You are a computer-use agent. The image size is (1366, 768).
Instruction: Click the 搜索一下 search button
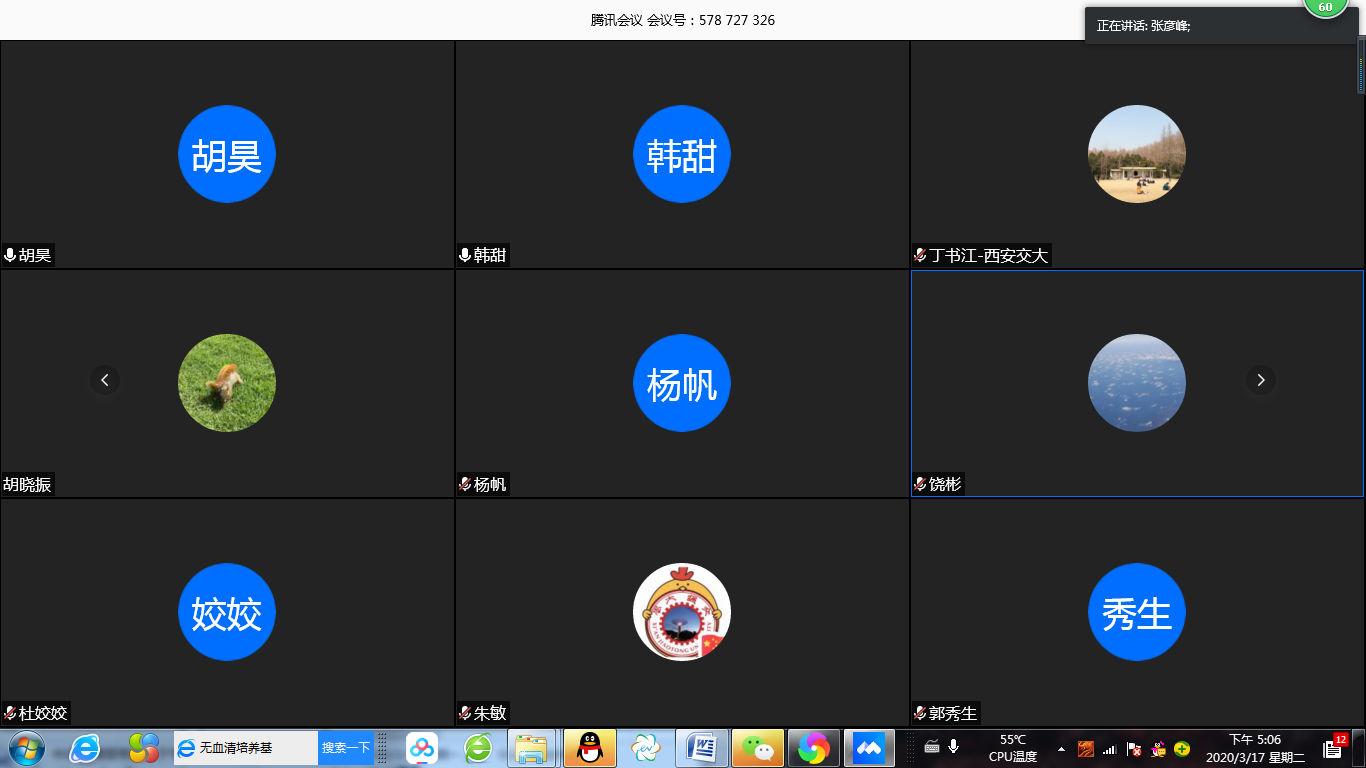[x=346, y=748]
